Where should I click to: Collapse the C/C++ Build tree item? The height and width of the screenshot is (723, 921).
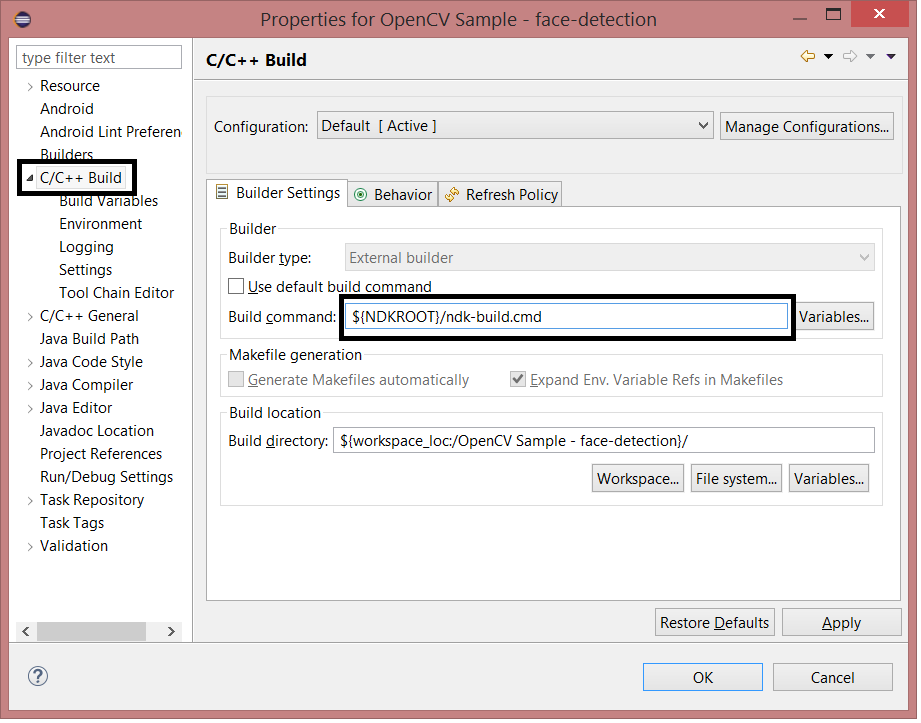(30, 177)
